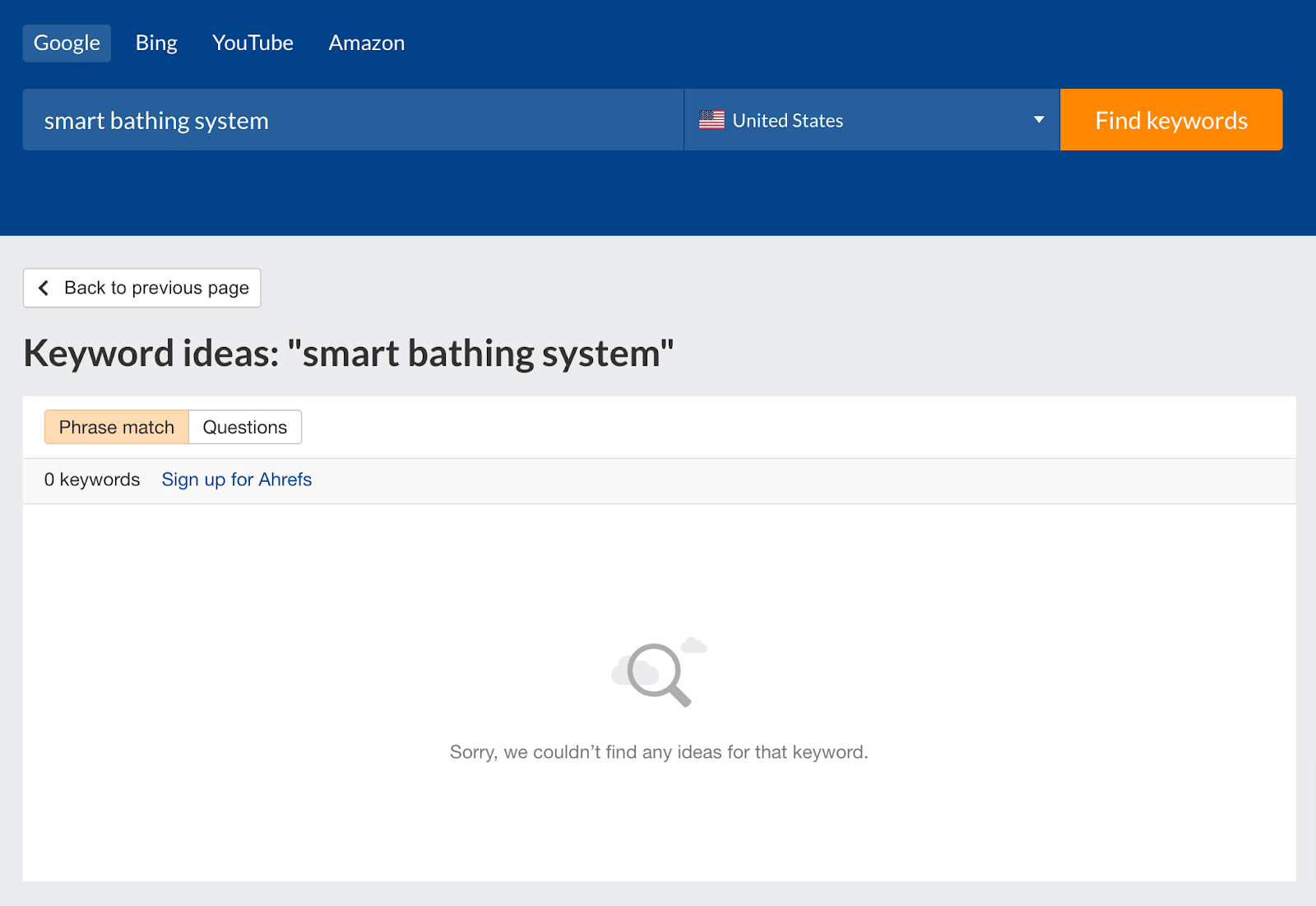Screen dimensions: 1316x906
Task: Click the United States flag icon
Action: click(712, 119)
